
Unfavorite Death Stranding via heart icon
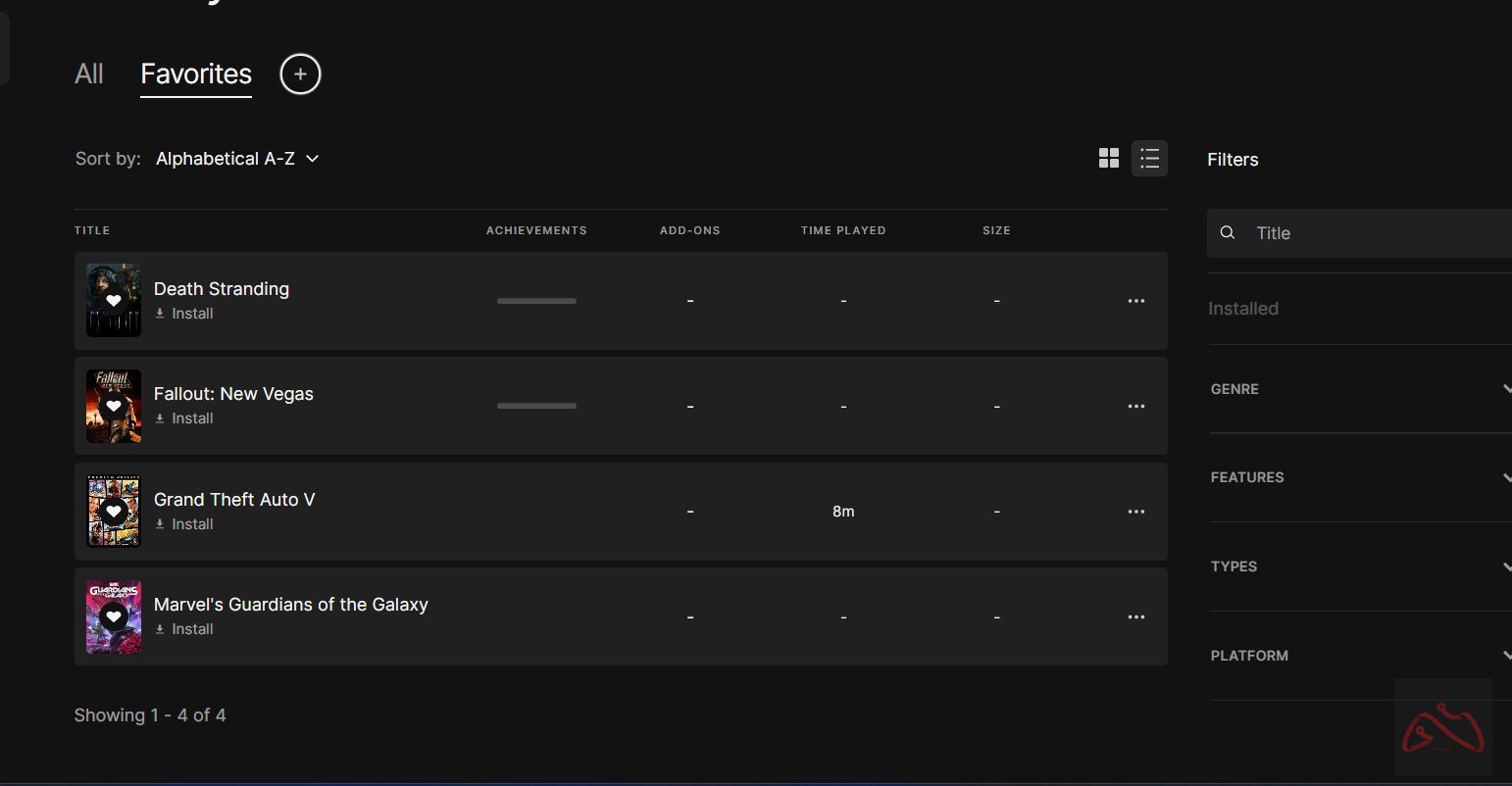pos(114,301)
